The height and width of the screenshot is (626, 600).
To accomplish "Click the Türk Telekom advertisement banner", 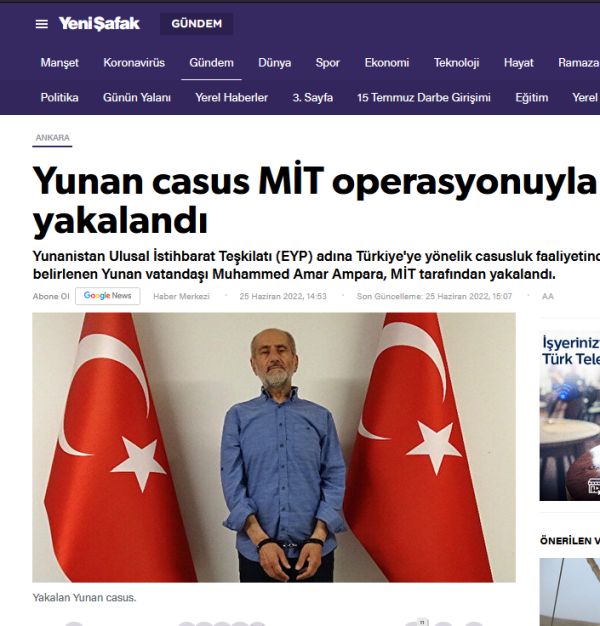I will pos(570,415).
